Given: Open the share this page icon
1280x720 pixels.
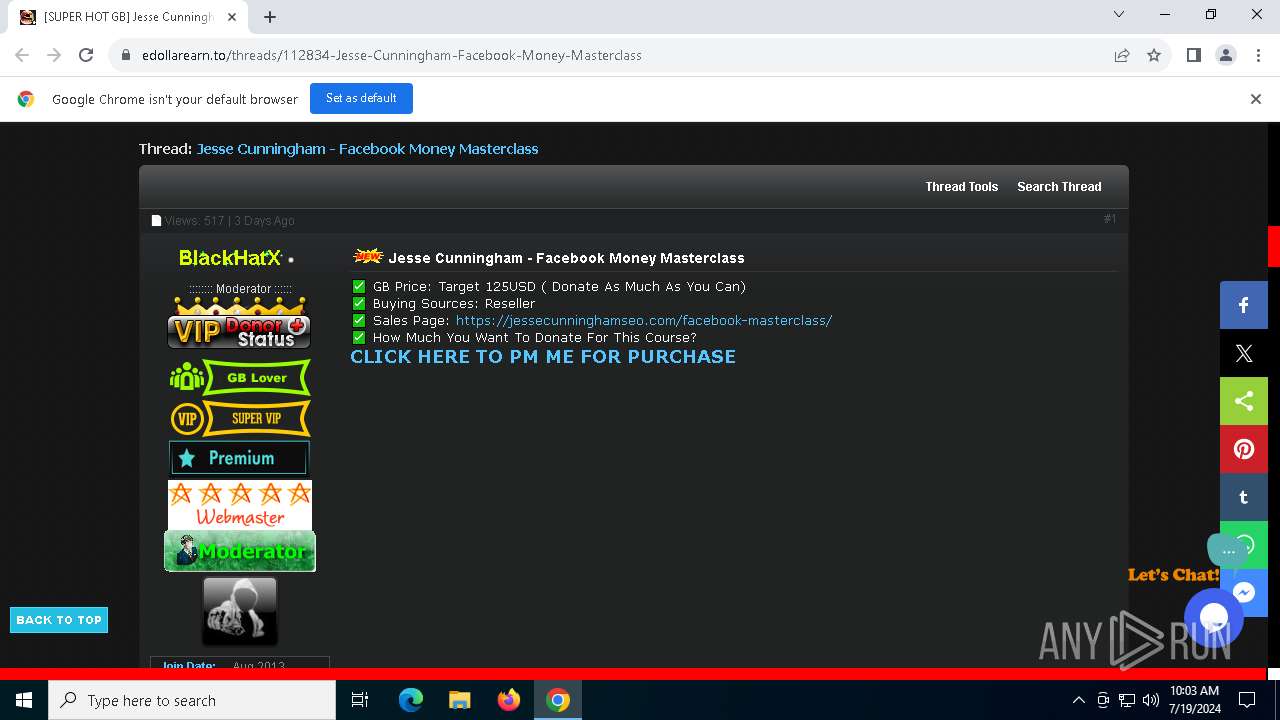Looking at the screenshot, I should 1122,55.
